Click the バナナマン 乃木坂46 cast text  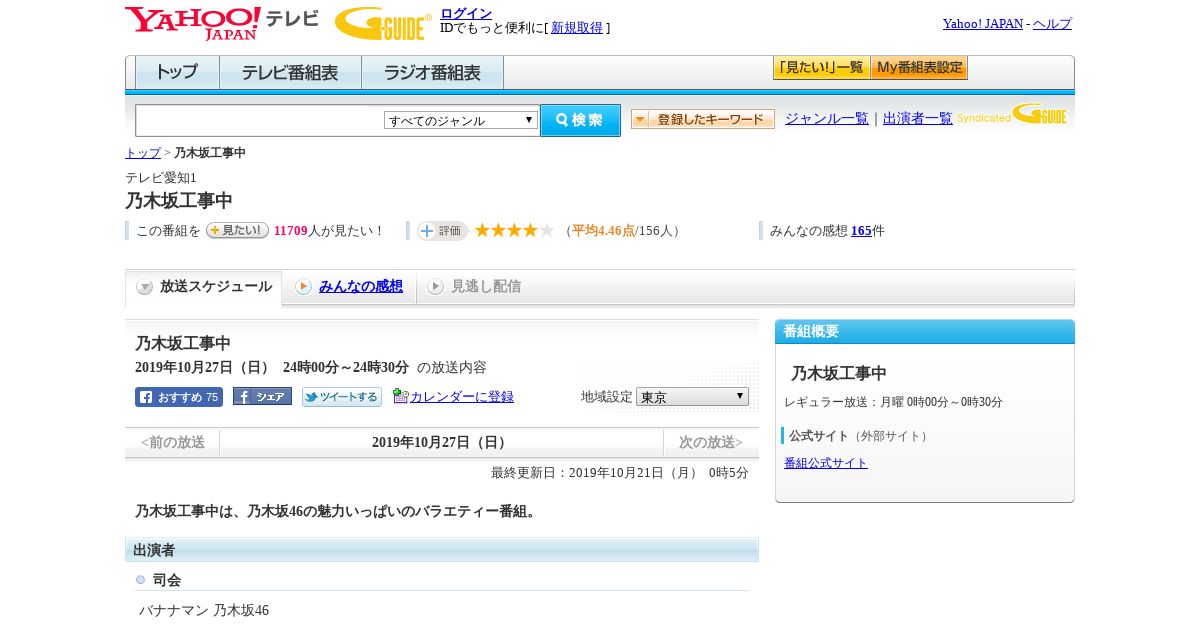(204, 611)
